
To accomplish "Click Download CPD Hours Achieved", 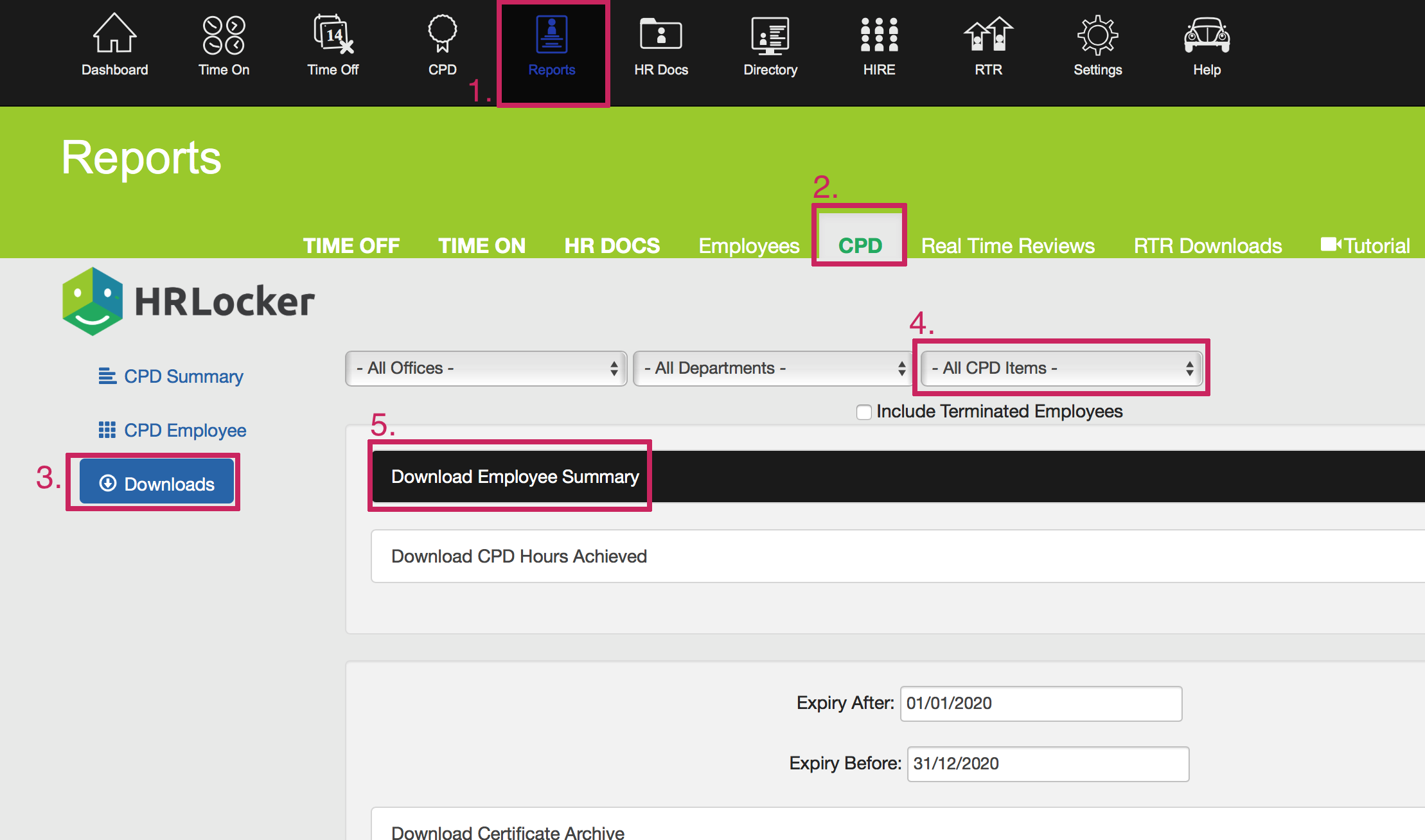I will (519, 556).
